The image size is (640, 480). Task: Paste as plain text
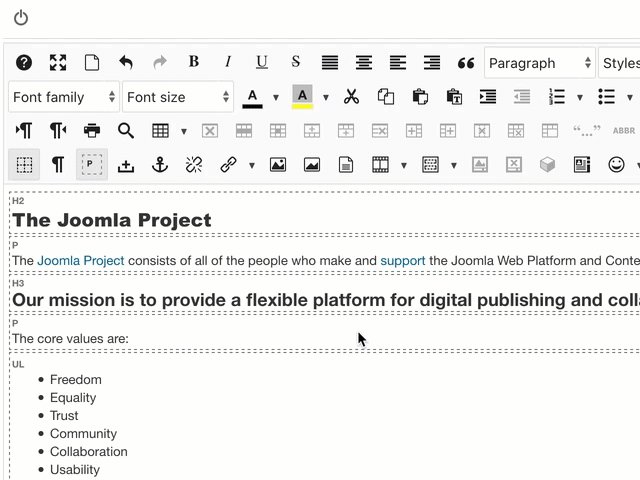[454, 97]
